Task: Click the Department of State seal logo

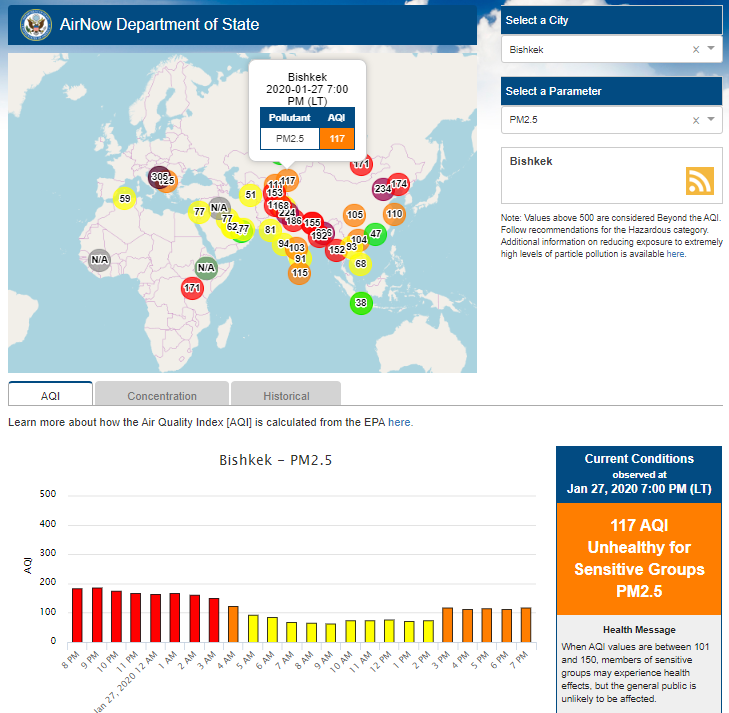Action: [x=34, y=24]
